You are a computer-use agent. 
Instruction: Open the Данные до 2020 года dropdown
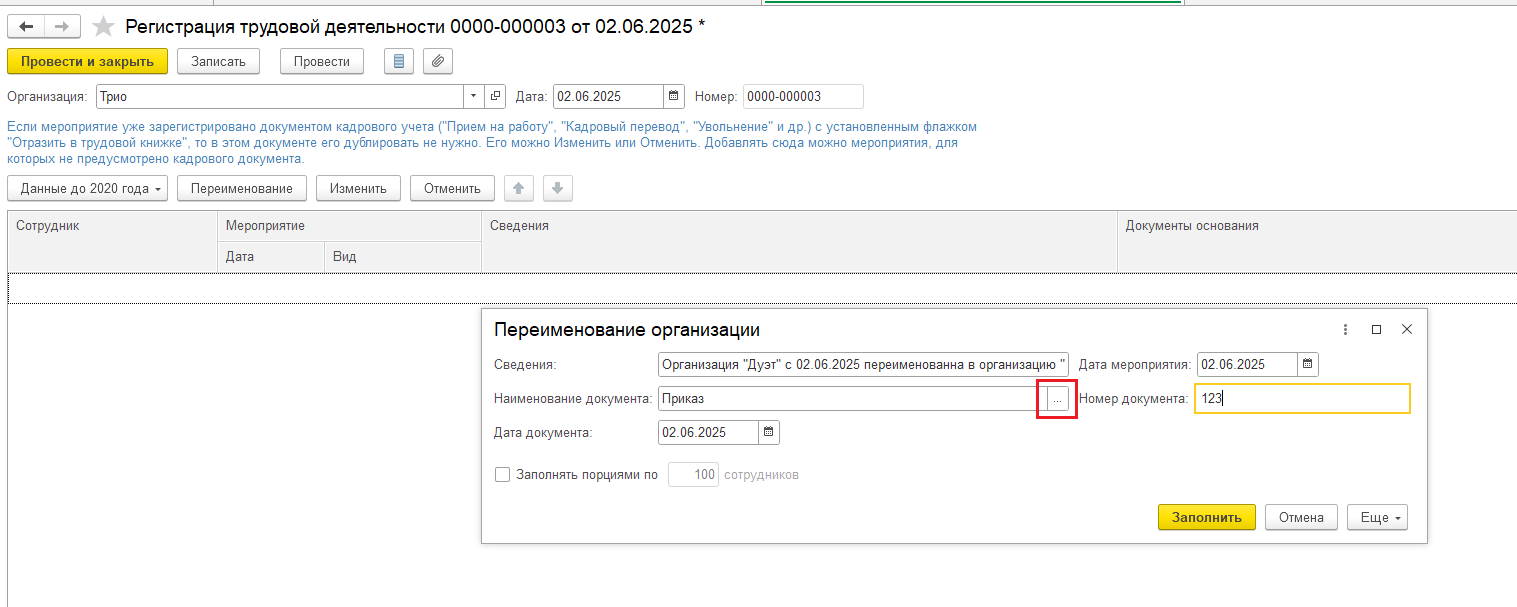(88, 188)
